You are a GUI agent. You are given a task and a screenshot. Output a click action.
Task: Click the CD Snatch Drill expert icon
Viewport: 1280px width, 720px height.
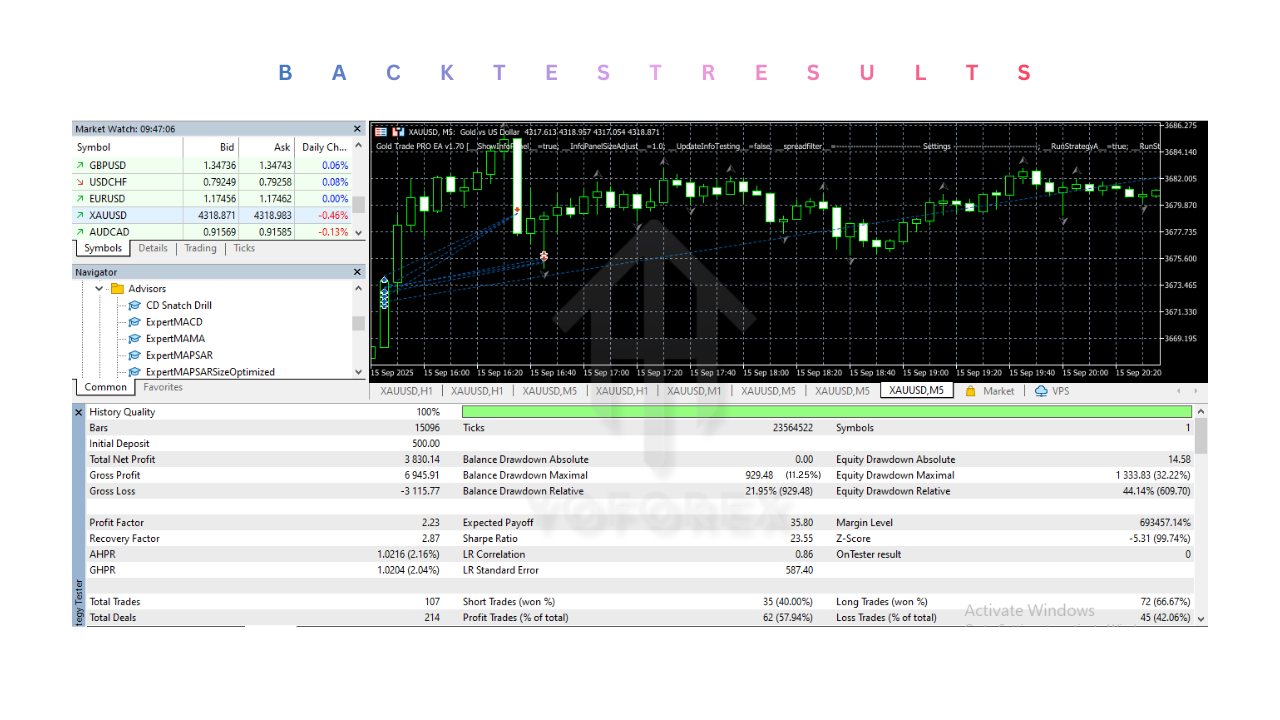tap(134, 305)
